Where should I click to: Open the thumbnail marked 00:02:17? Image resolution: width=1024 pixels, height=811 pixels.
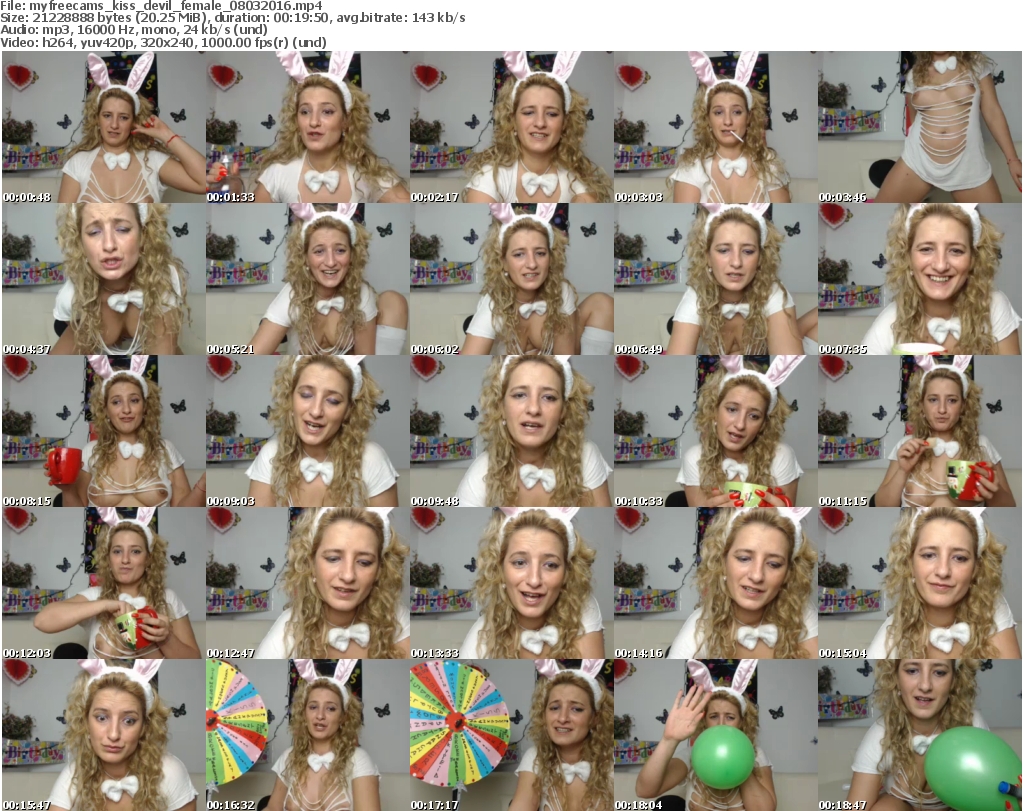(x=511, y=127)
